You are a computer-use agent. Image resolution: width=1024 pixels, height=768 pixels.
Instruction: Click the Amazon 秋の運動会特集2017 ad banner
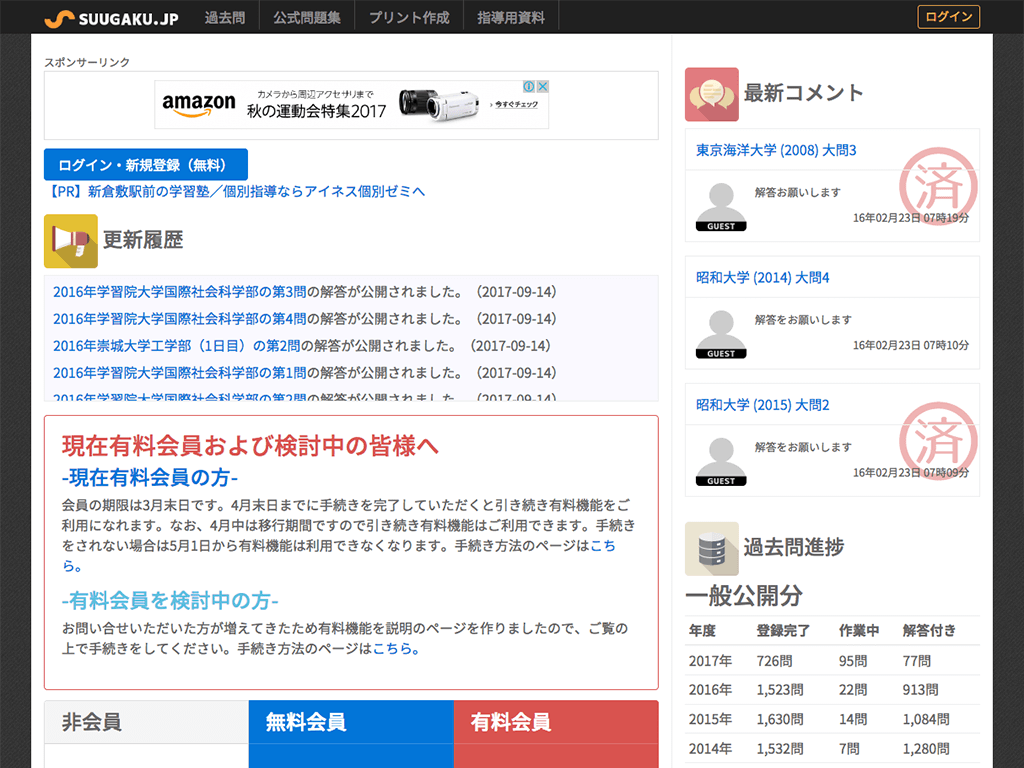coord(350,104)
